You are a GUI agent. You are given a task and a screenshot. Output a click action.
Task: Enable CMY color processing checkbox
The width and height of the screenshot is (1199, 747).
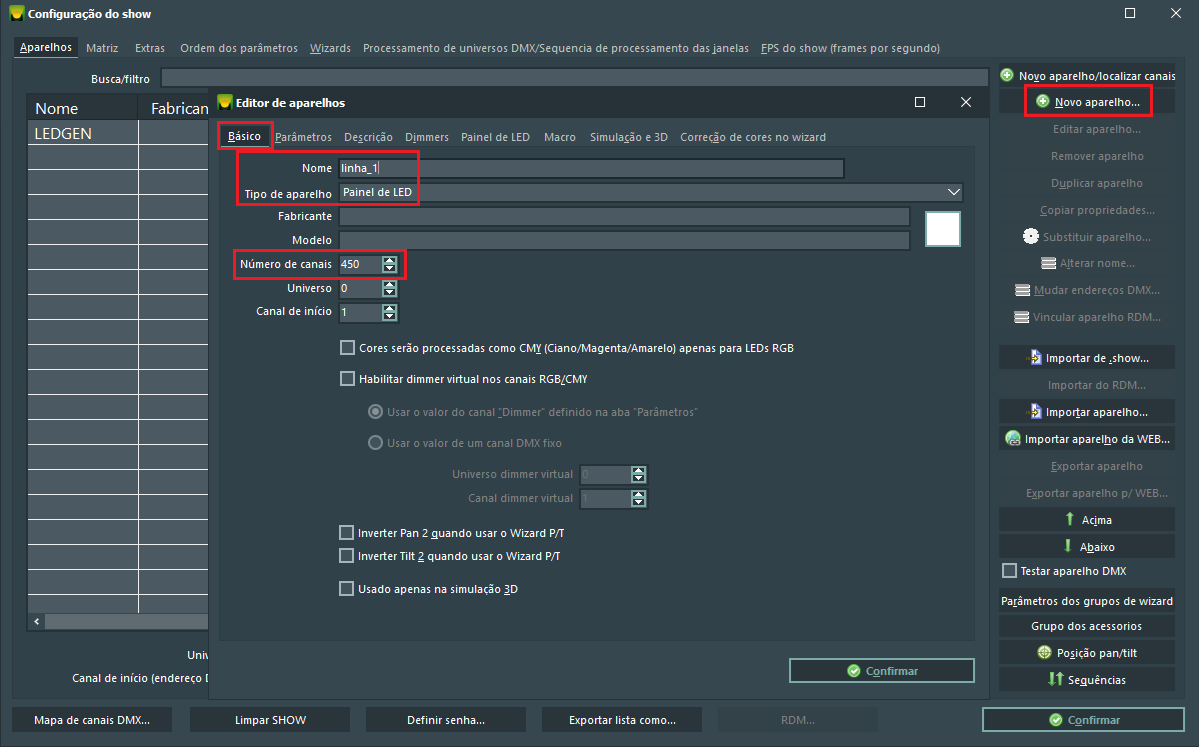[348, 348]
